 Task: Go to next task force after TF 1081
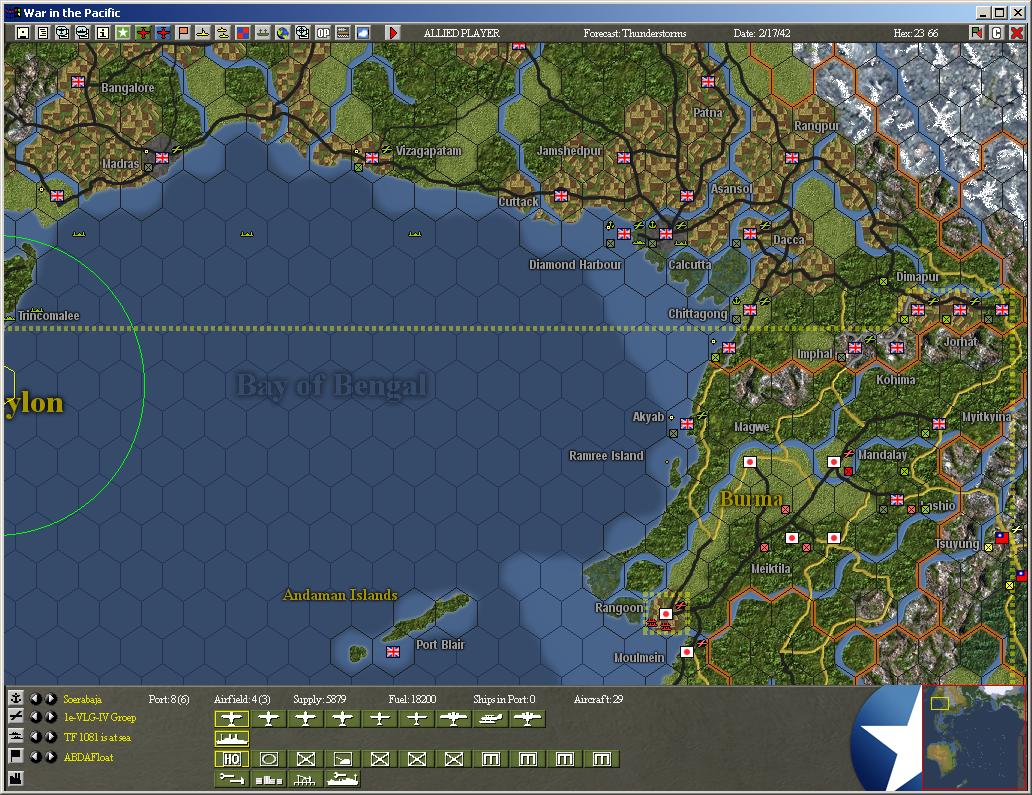(x=49, y=737)
